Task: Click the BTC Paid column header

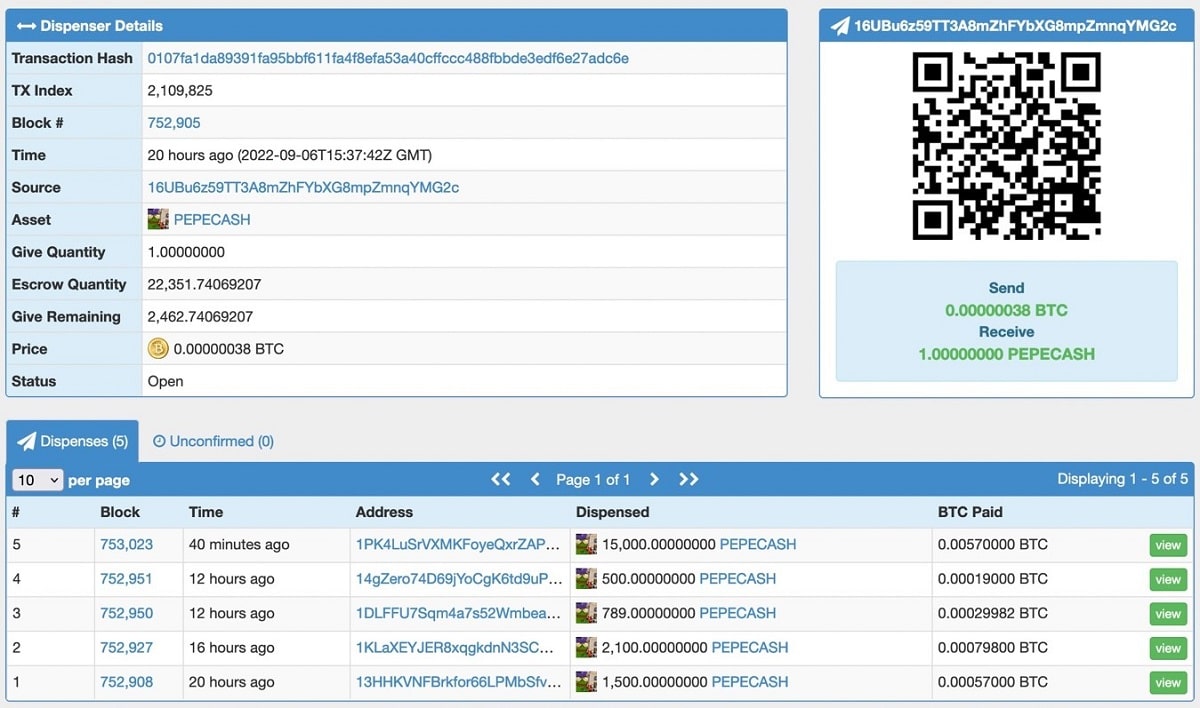Action: click(970, 512)
